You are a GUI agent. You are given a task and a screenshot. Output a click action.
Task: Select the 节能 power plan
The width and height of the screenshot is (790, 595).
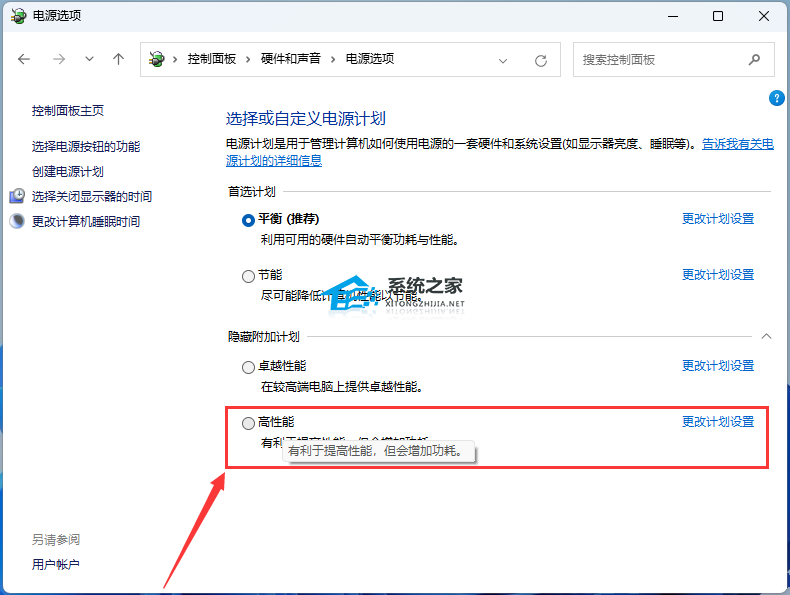point(248,276)
